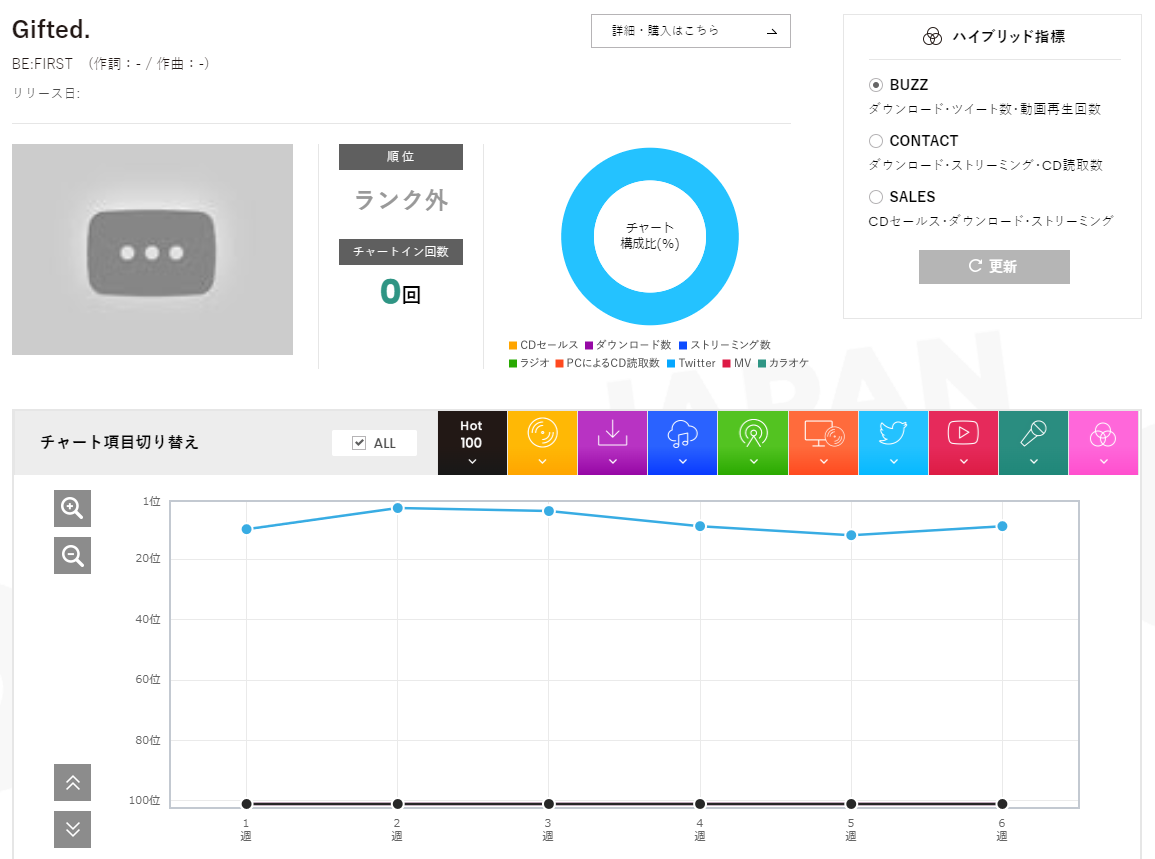This screenshot has width=1155, height=859.
Task: Expand chevron under the Twitter tab
Action: pos(894,462)
